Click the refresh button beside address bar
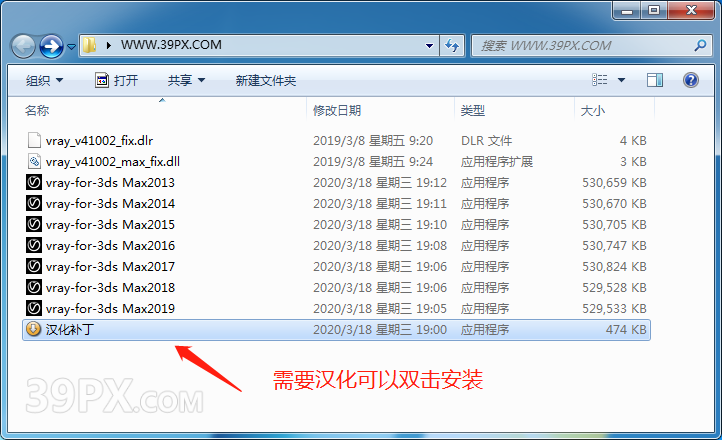Screen dimensions: 722x440 452,46
